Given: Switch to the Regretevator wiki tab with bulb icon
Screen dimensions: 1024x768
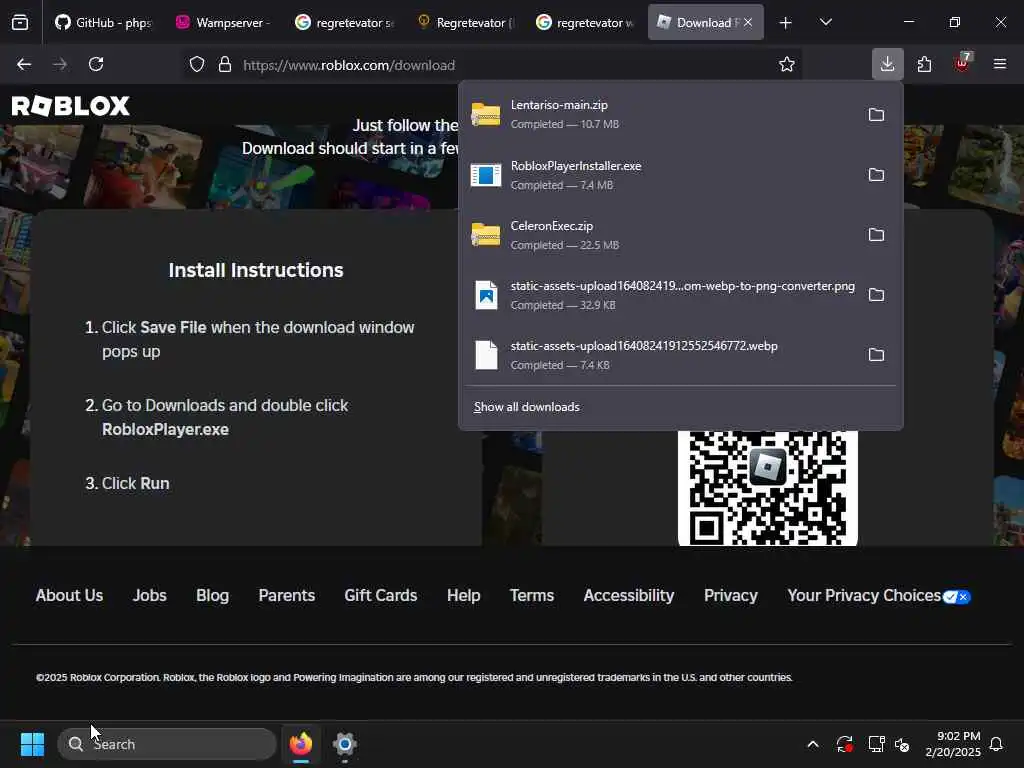Looking at the screenshot, I should coord(465,23).
